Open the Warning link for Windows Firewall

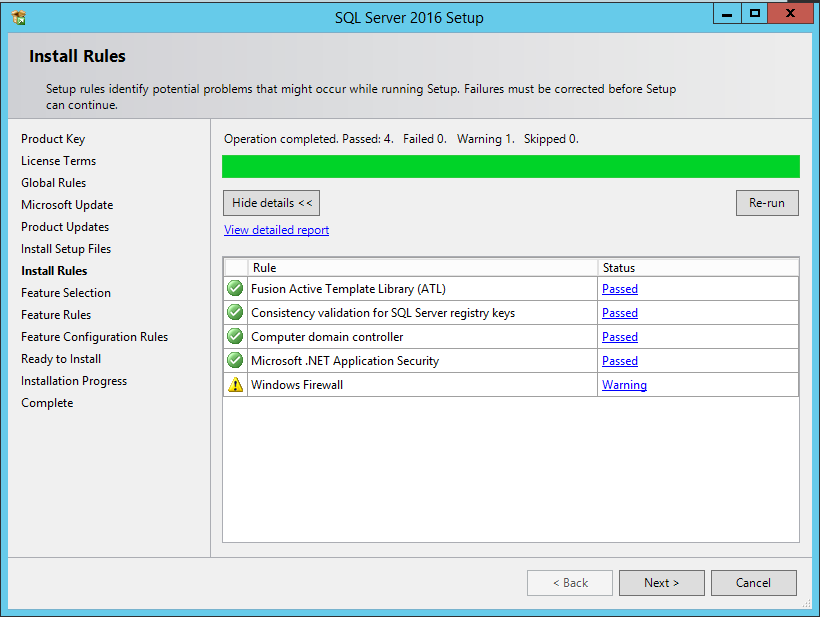tap(624, 384)
